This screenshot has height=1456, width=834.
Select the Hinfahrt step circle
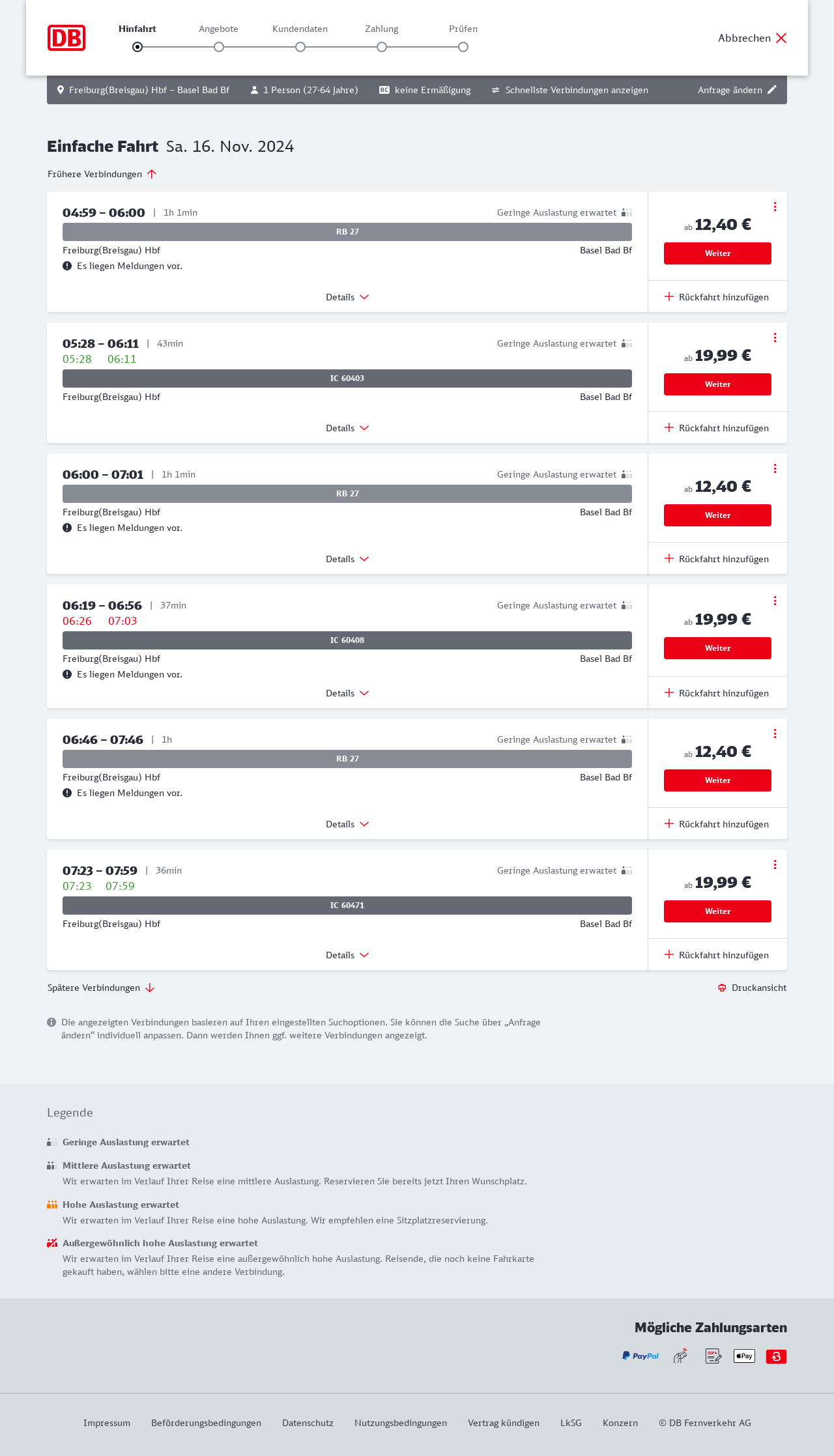click(x=137, y=47)
